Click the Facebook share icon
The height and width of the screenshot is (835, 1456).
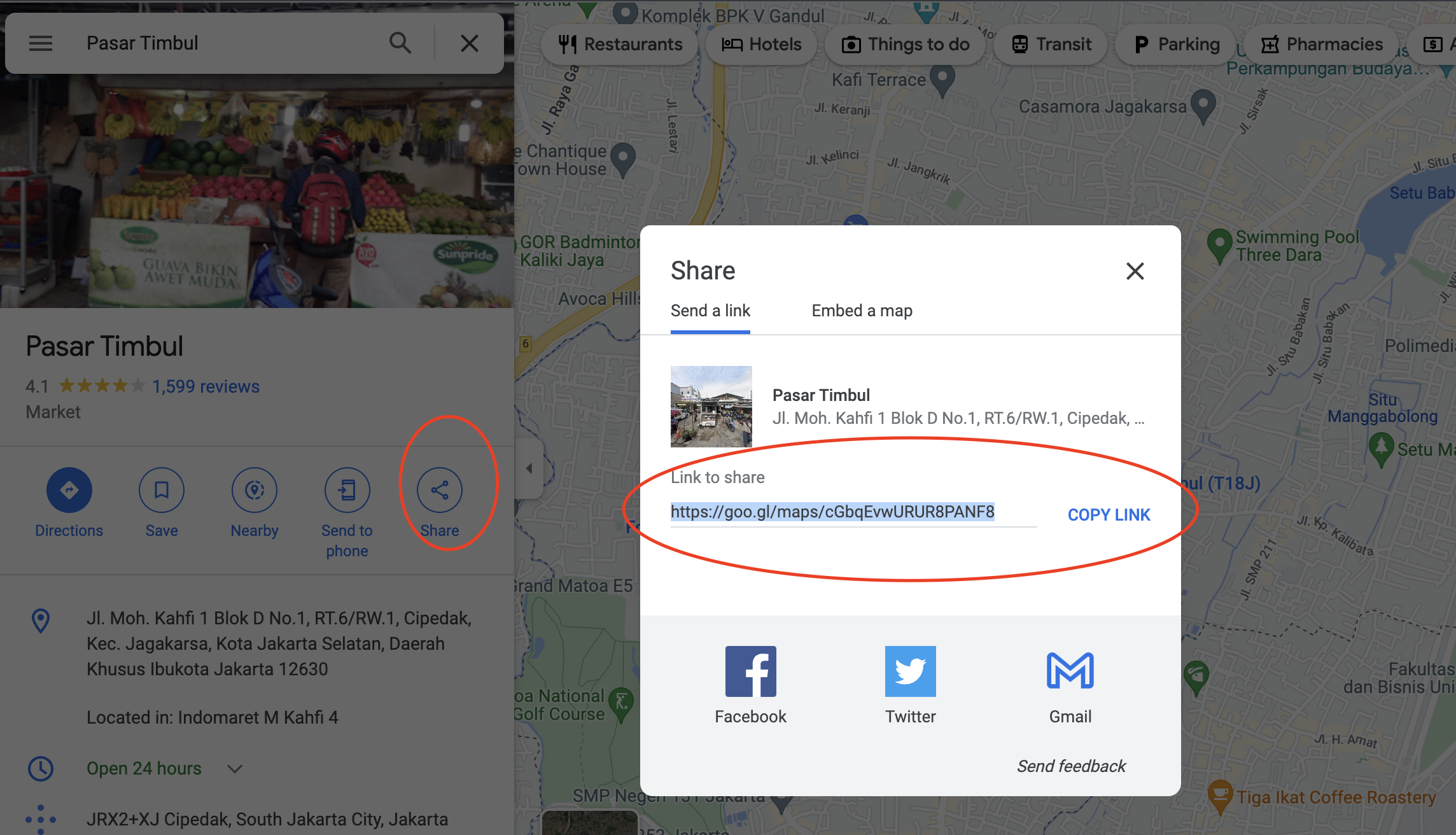(x=751, y=671)
